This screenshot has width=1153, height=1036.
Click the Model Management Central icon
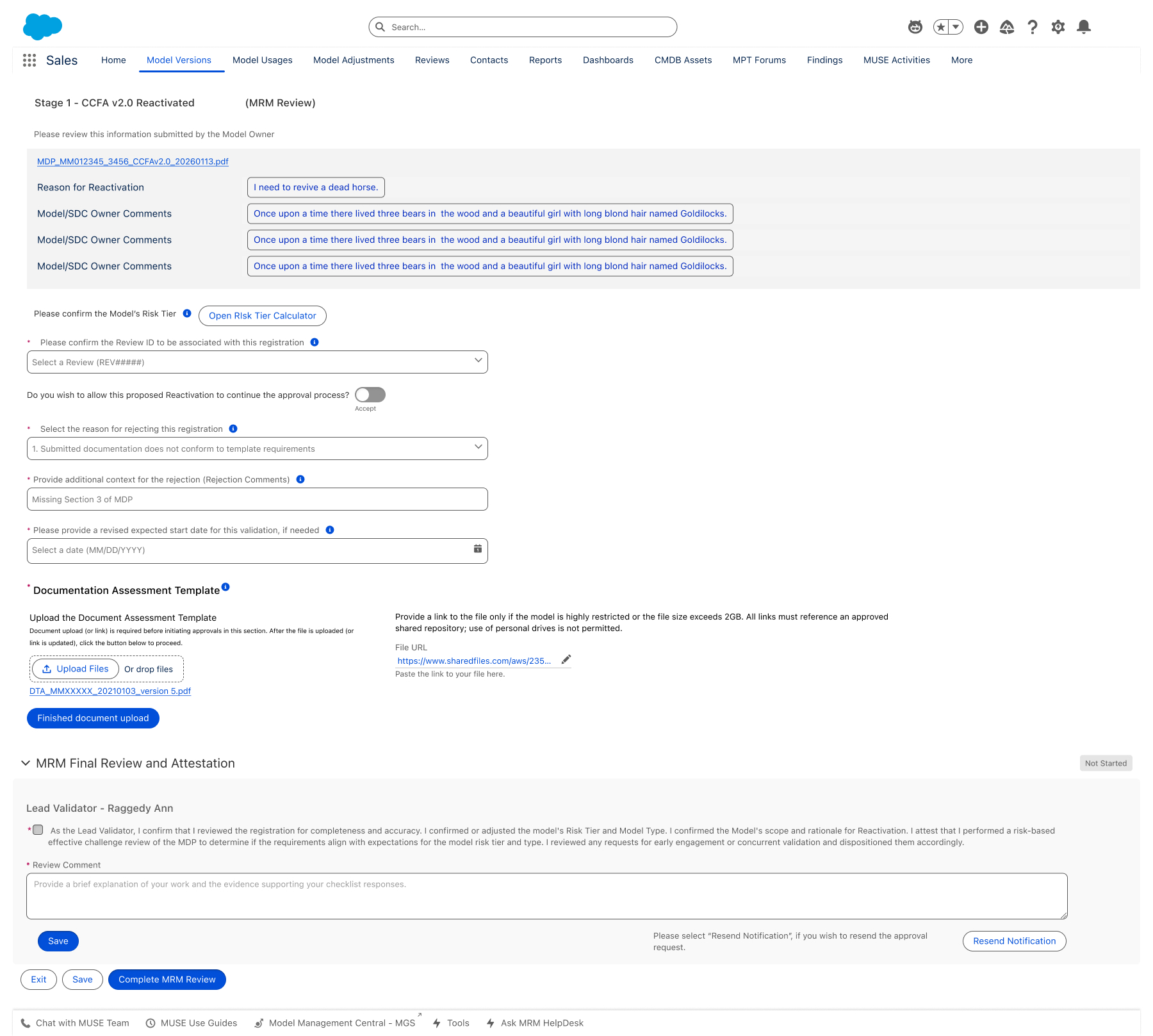[259, 1023]
